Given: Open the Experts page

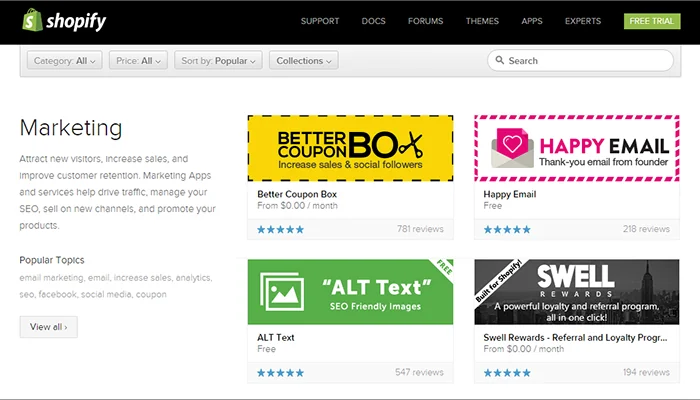Looking at the screenshot, I should coord(583,21).
